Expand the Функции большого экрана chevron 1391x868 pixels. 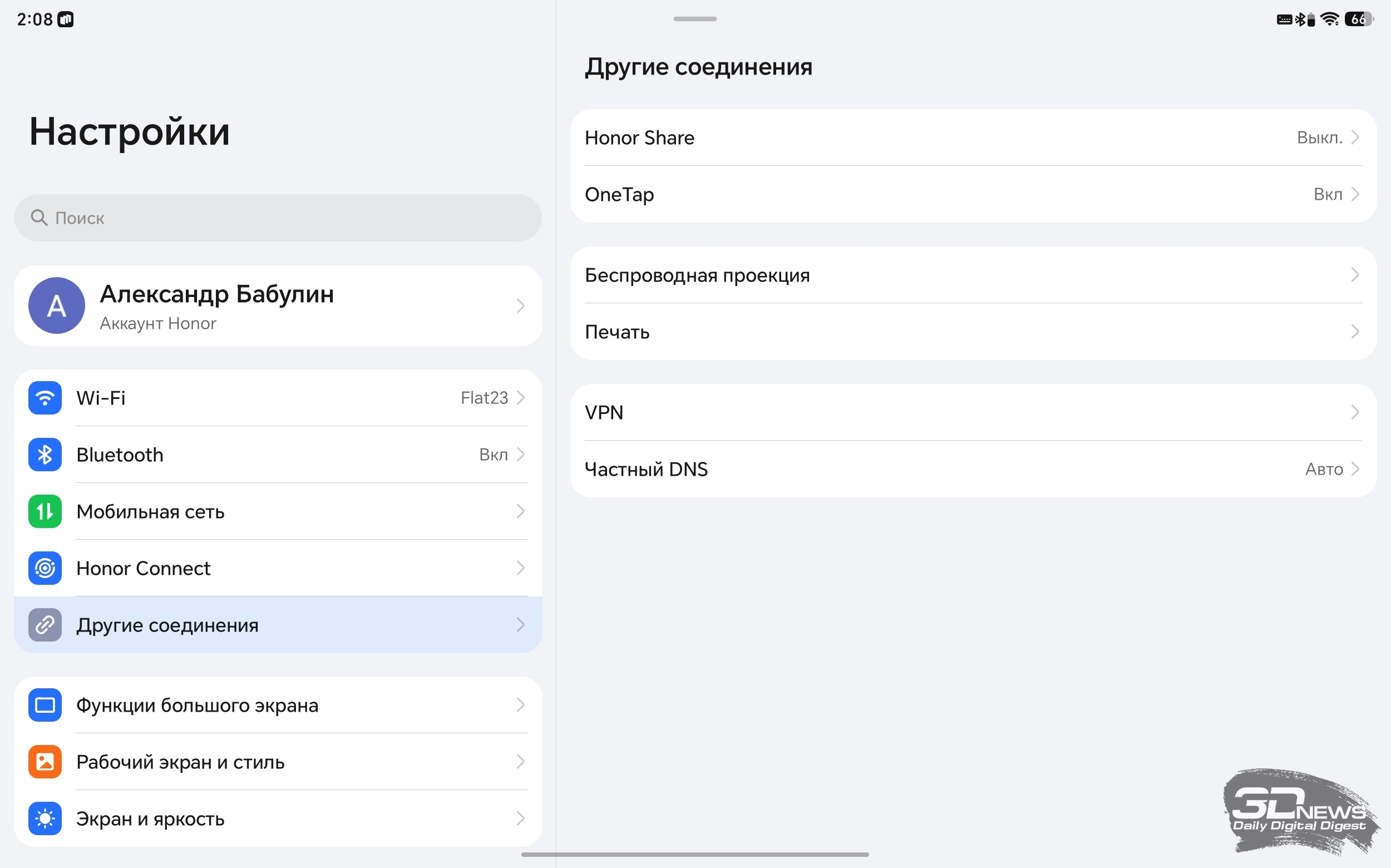point(520,705)
